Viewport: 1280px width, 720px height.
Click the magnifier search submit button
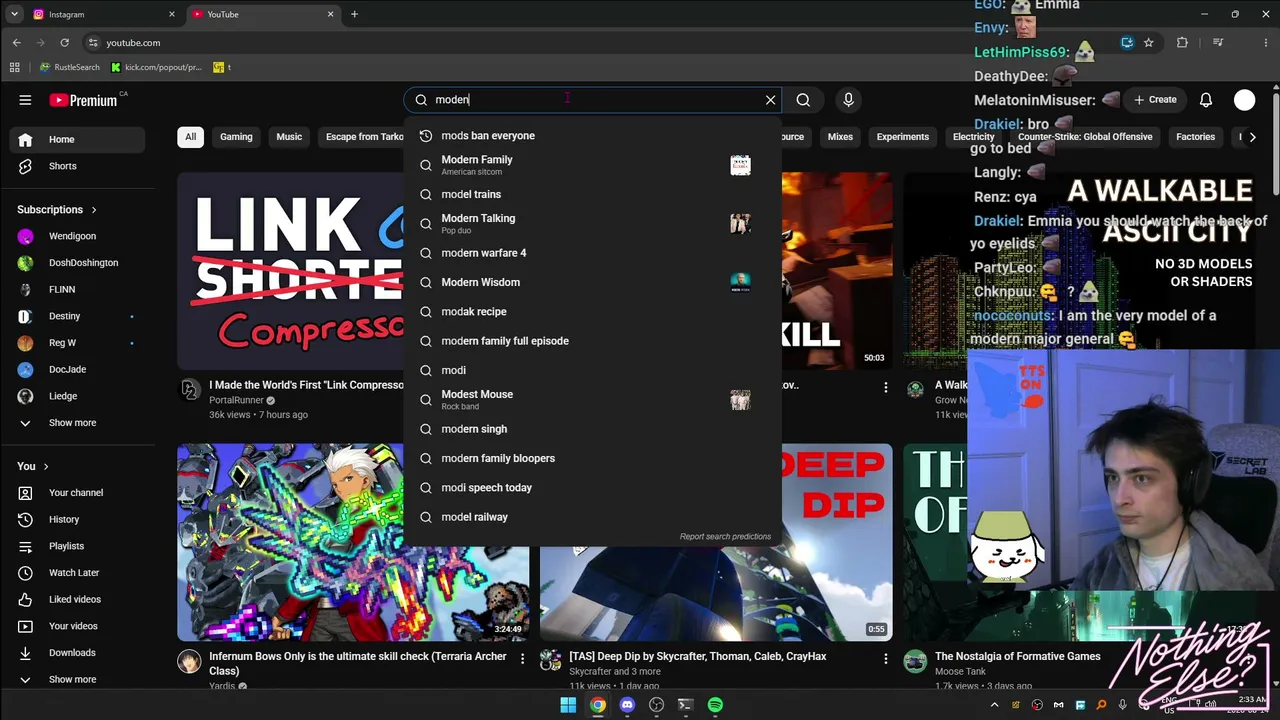click(x=803, y=100)
